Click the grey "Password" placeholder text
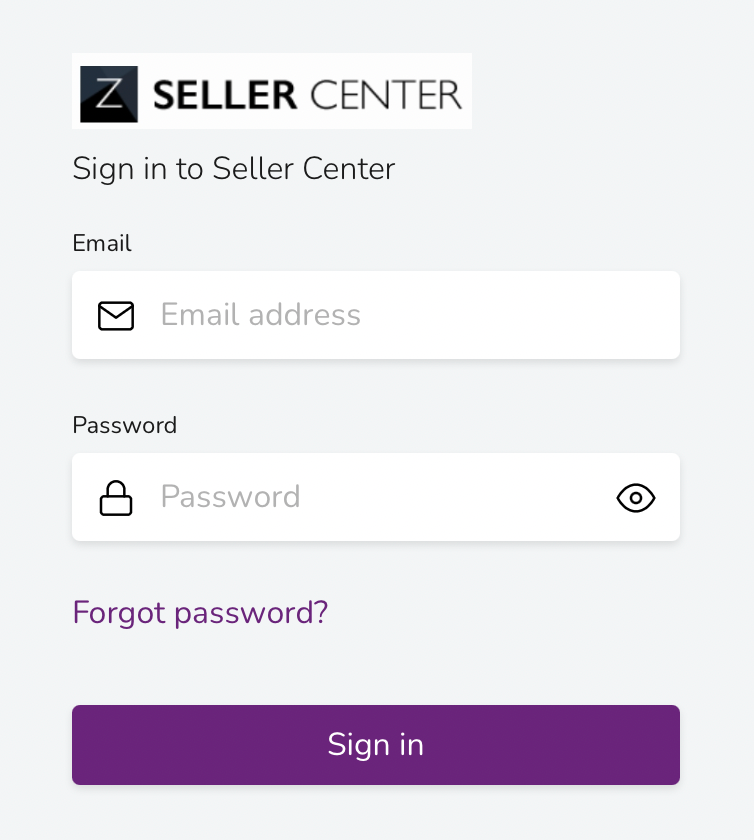Viewport: 754px width, 840px height. pyautogui.click(x=230, y=497)
